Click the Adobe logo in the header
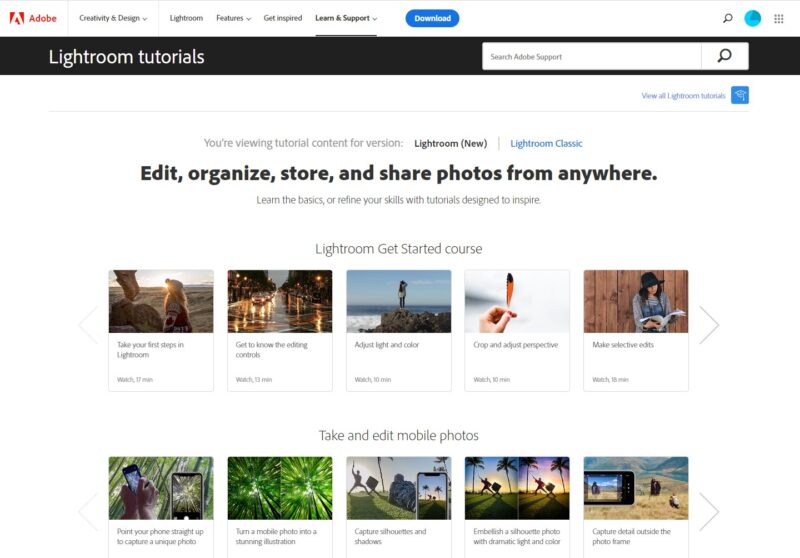800x558 pixels. tap(33, 18)
